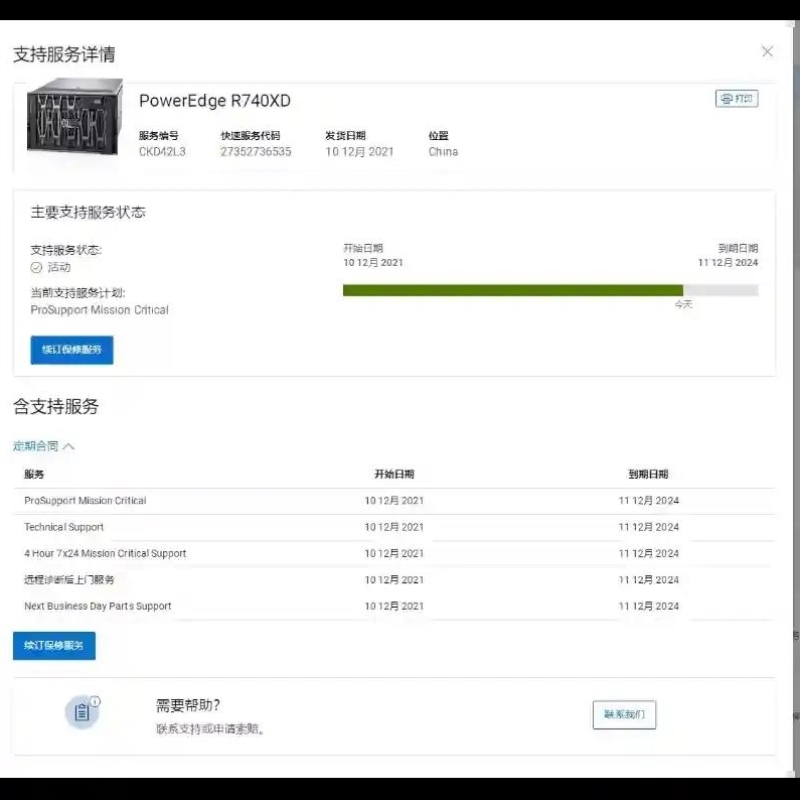Screen dimensions: 800x800
Task: Click the ProSupport Mission Critical table row
Action: pyautogui.click(x=394, y=501)
